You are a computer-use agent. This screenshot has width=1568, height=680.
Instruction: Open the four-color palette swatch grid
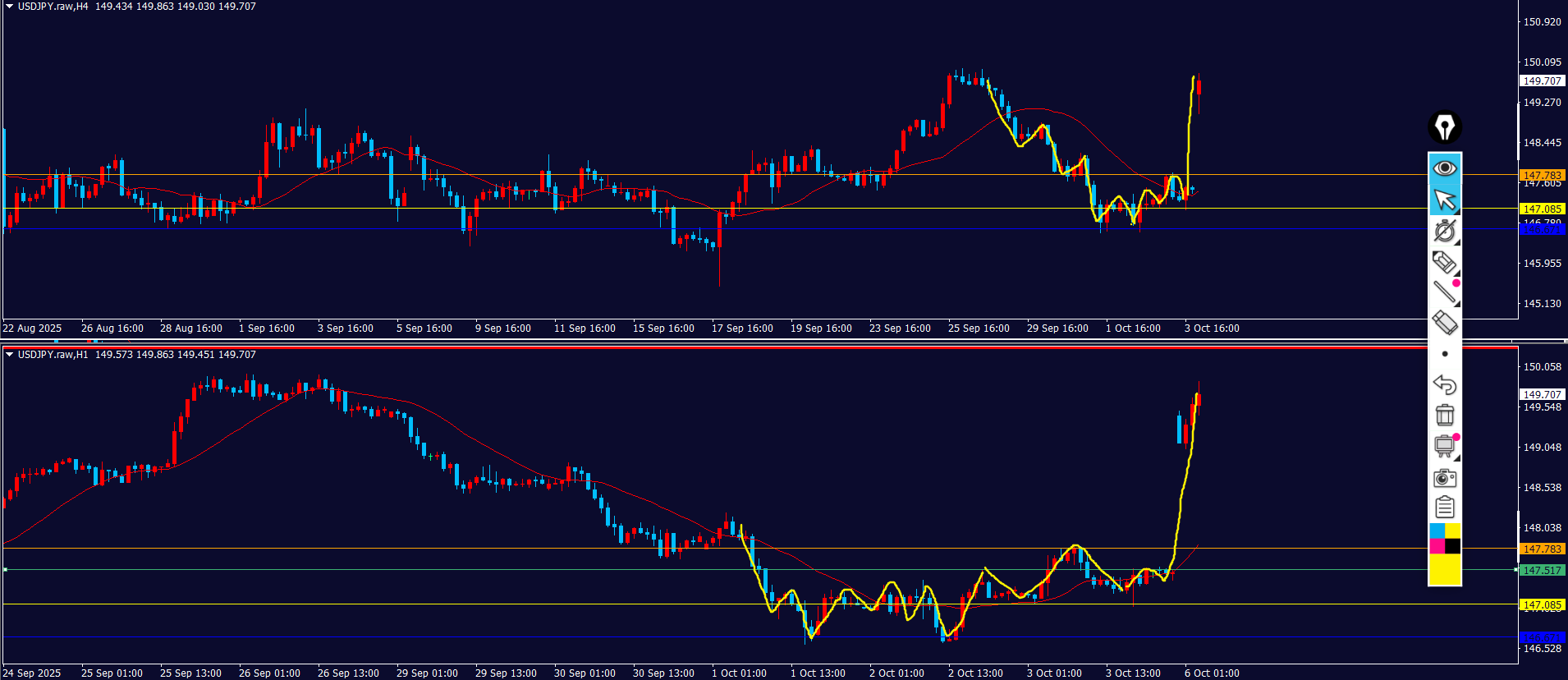point(1445,539)
